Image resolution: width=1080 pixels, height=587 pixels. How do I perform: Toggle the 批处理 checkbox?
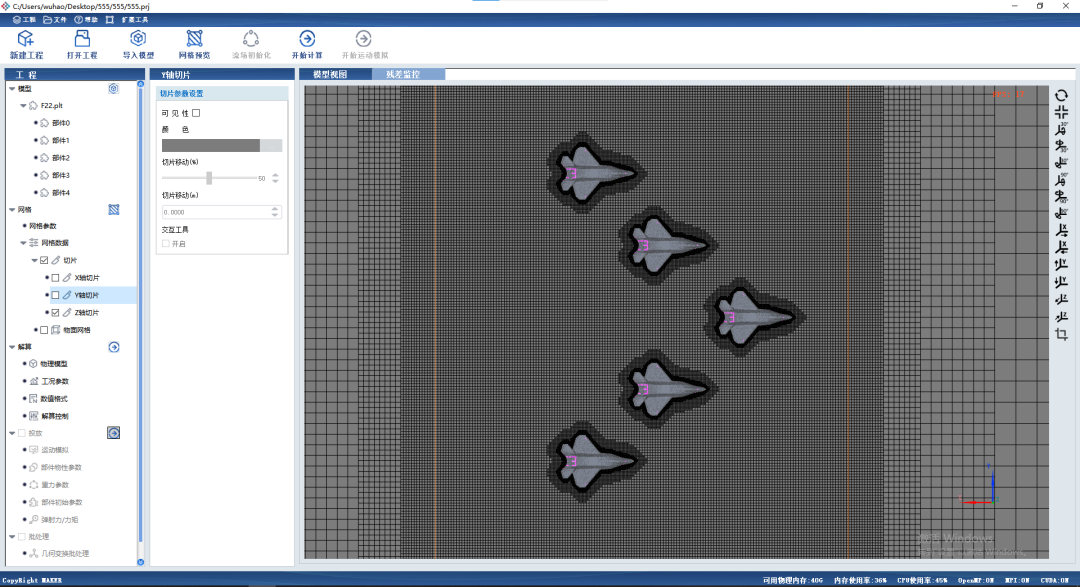point(22,537)
